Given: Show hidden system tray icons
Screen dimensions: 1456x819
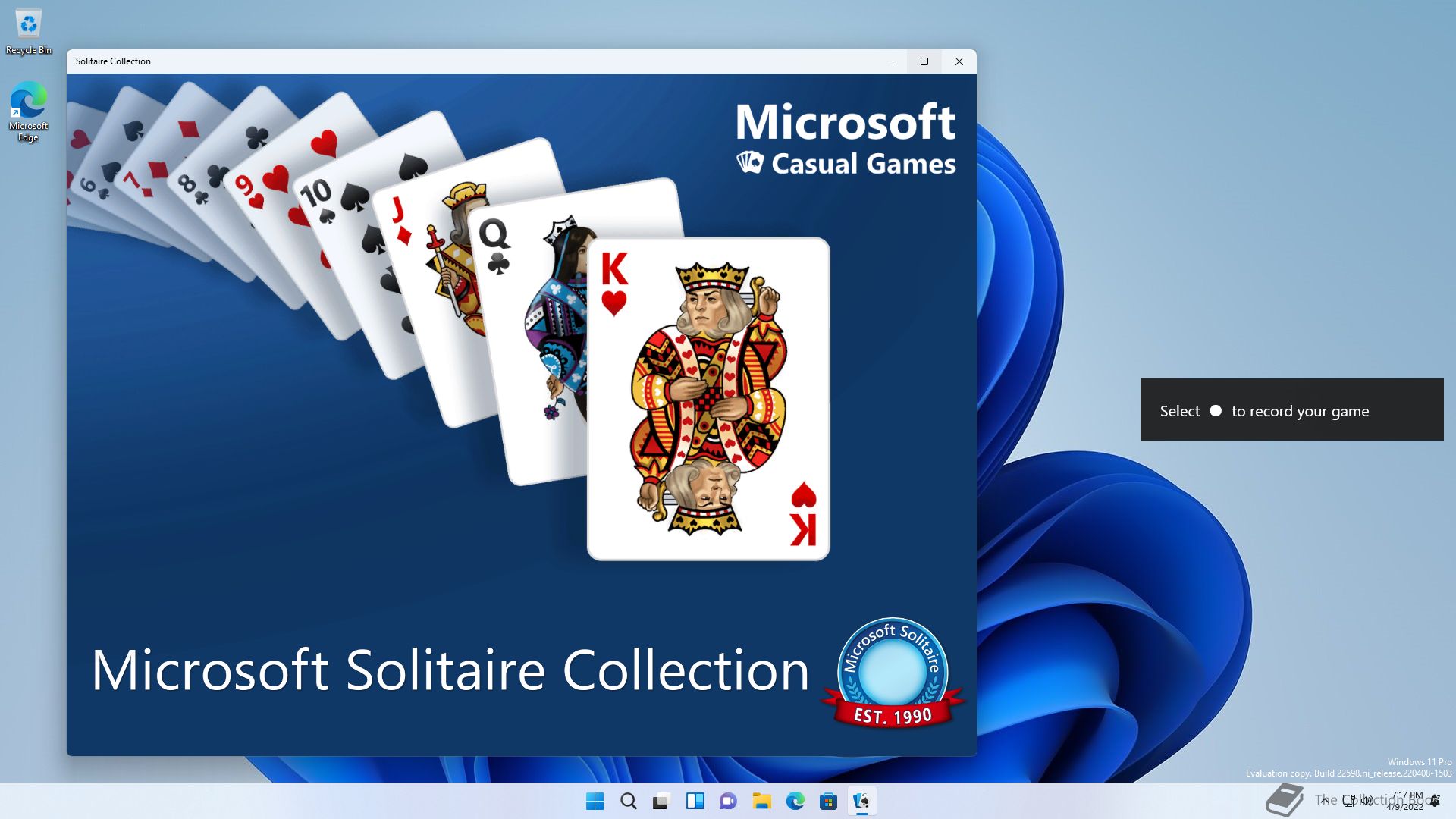Looking at the screenshot, I should [x=1325, y=801].
